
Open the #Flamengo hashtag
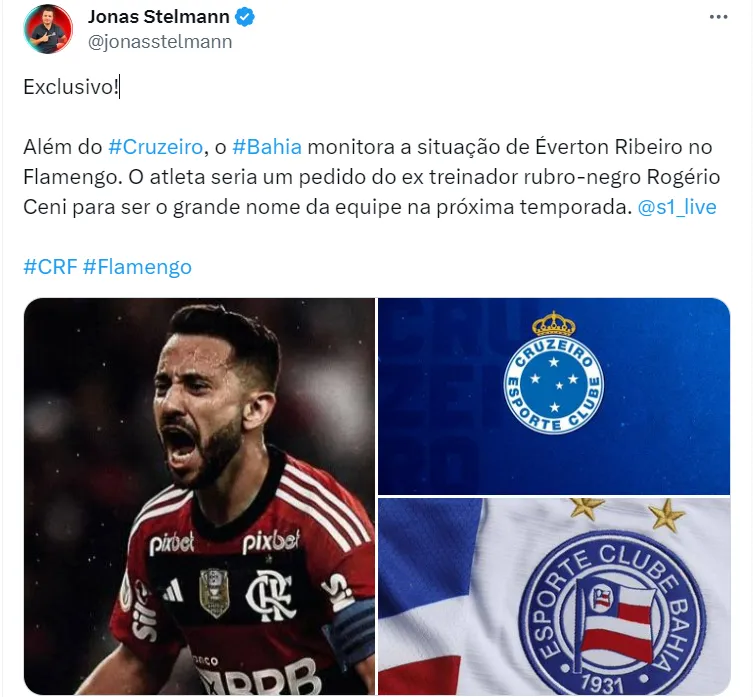click(x=137, y=267)
